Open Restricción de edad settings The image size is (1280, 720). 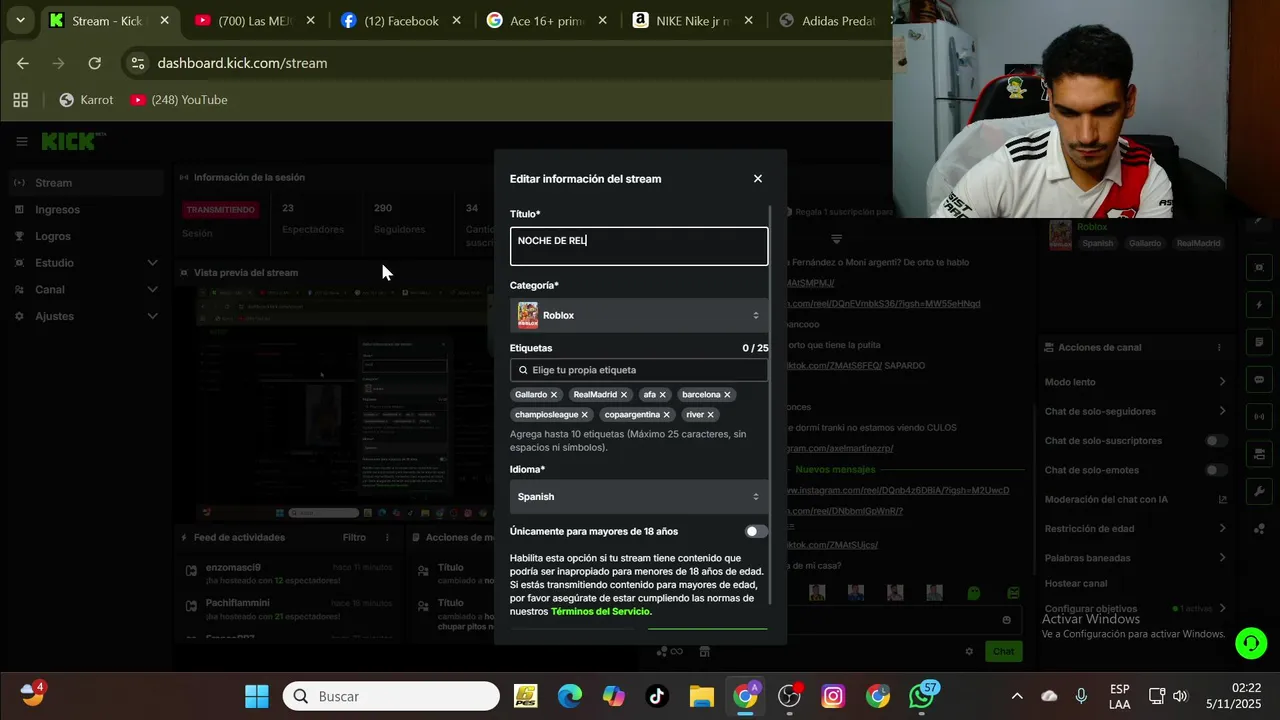click(1135, 529)
